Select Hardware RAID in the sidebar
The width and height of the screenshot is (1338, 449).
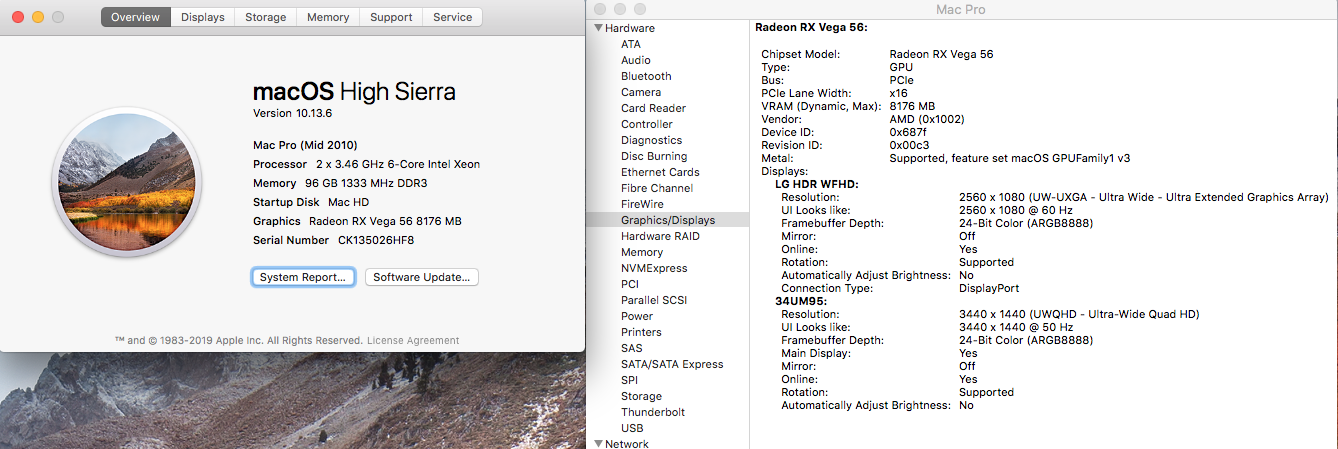click(x=660, y=236)
